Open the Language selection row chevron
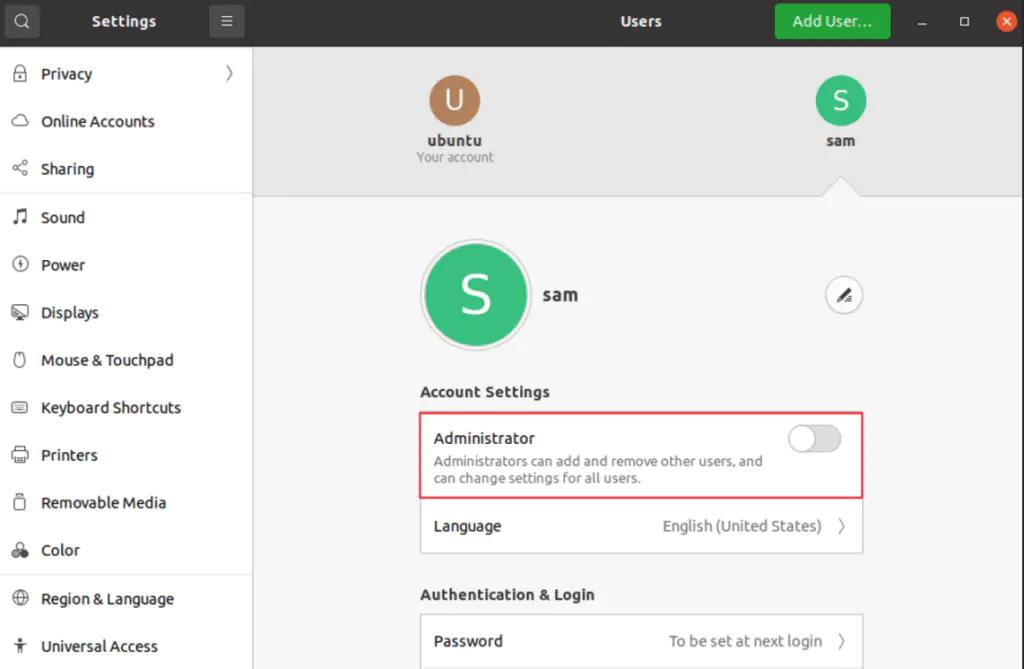This screenshot has height=669, width=1024. [x=841, y=526]
